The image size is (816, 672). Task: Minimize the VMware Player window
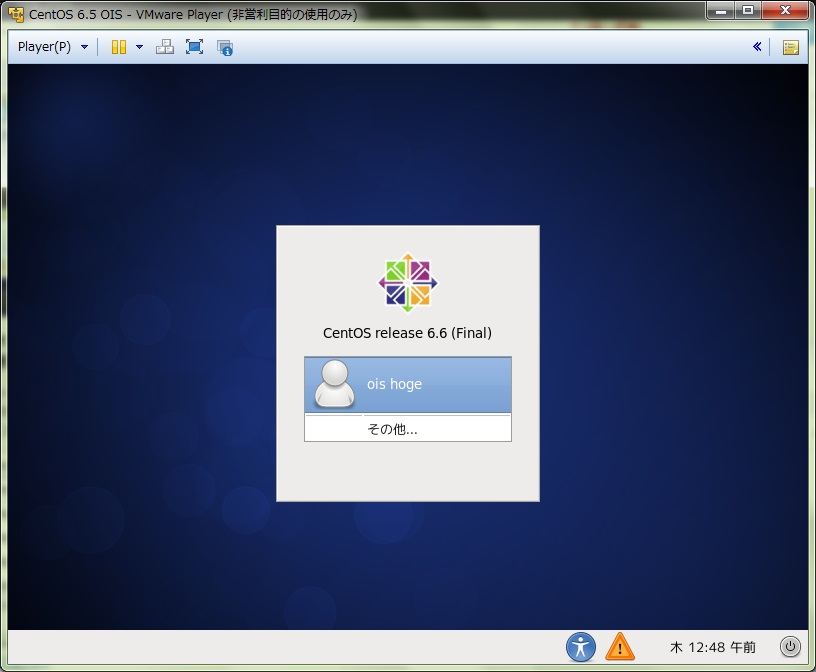[721, 10]
